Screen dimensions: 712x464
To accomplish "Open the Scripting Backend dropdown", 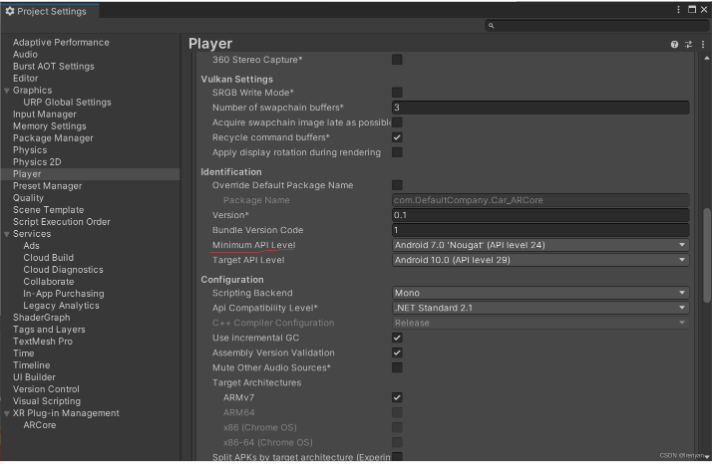I will point(540,293).
